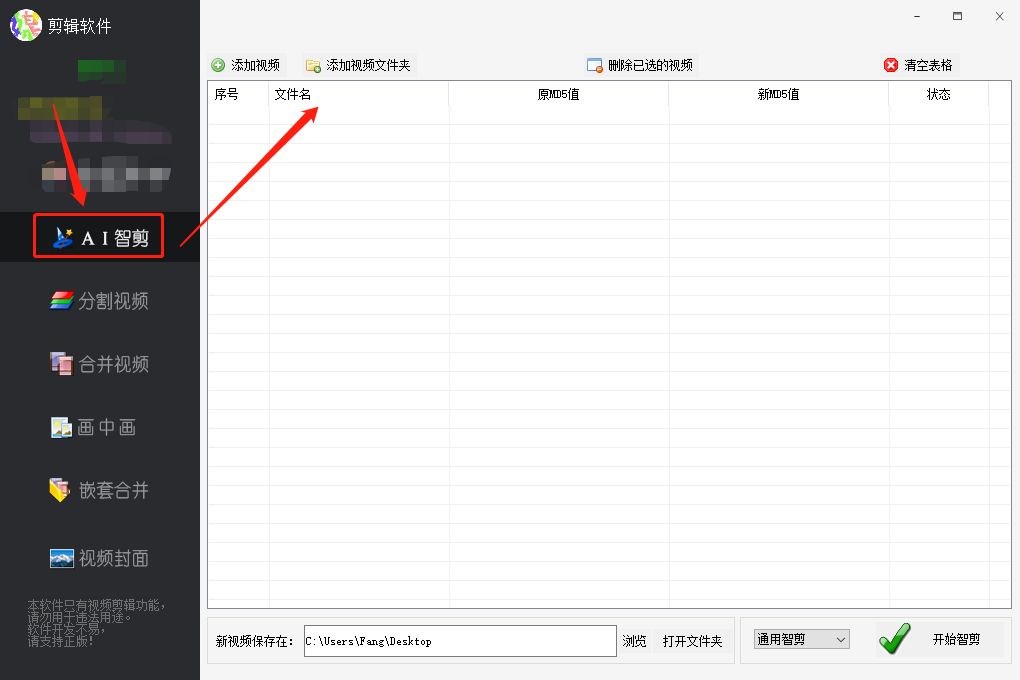This screenshot has width=1020, height=680.
Task: Click inside the save path input field
Action: [460, 641]
